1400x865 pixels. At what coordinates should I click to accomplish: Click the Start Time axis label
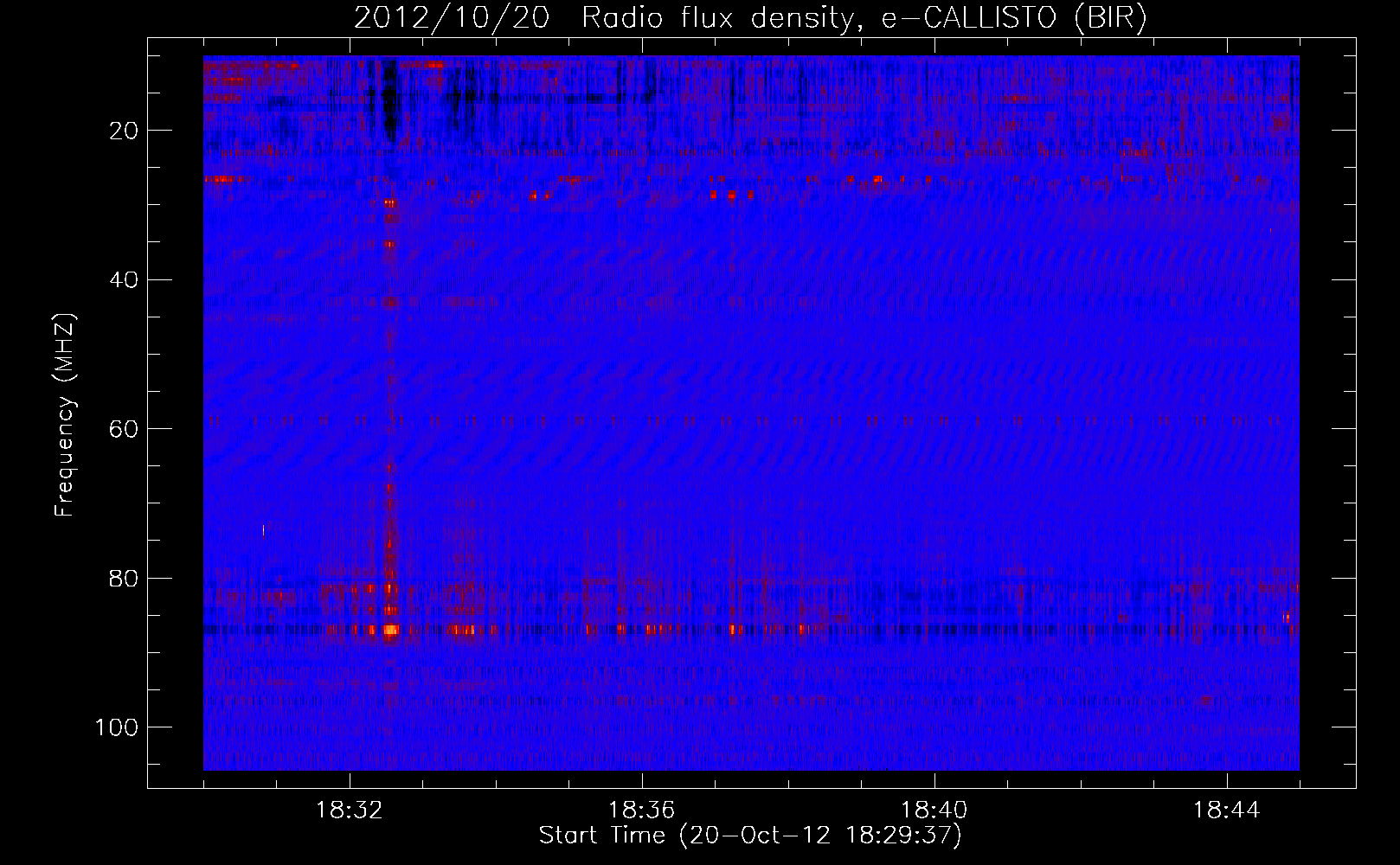[750, 836]
